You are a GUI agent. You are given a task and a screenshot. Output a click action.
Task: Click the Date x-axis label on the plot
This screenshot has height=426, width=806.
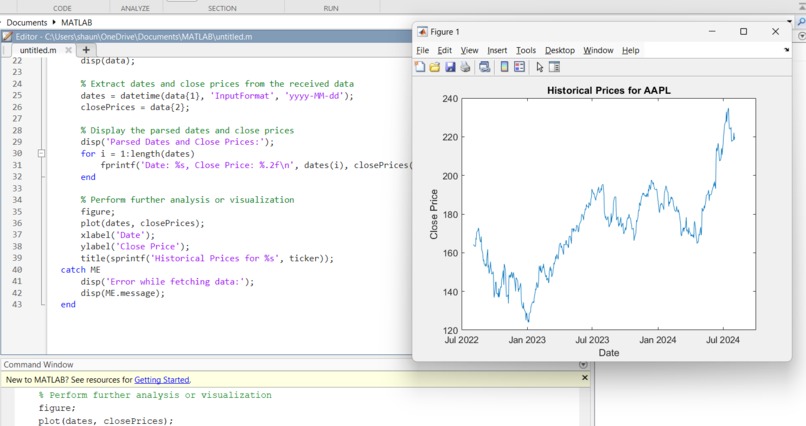point(609,353)
